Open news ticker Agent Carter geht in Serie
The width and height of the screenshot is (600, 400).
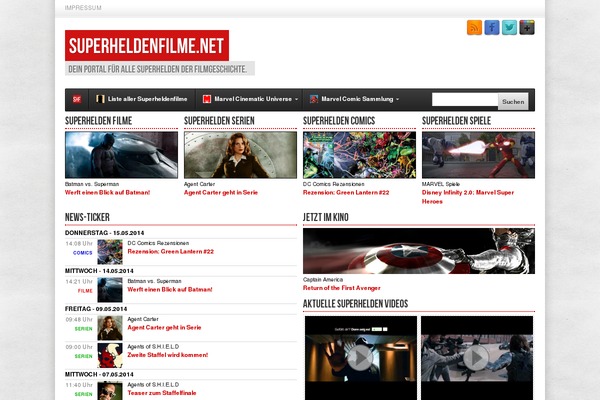[x=164, y=327]
